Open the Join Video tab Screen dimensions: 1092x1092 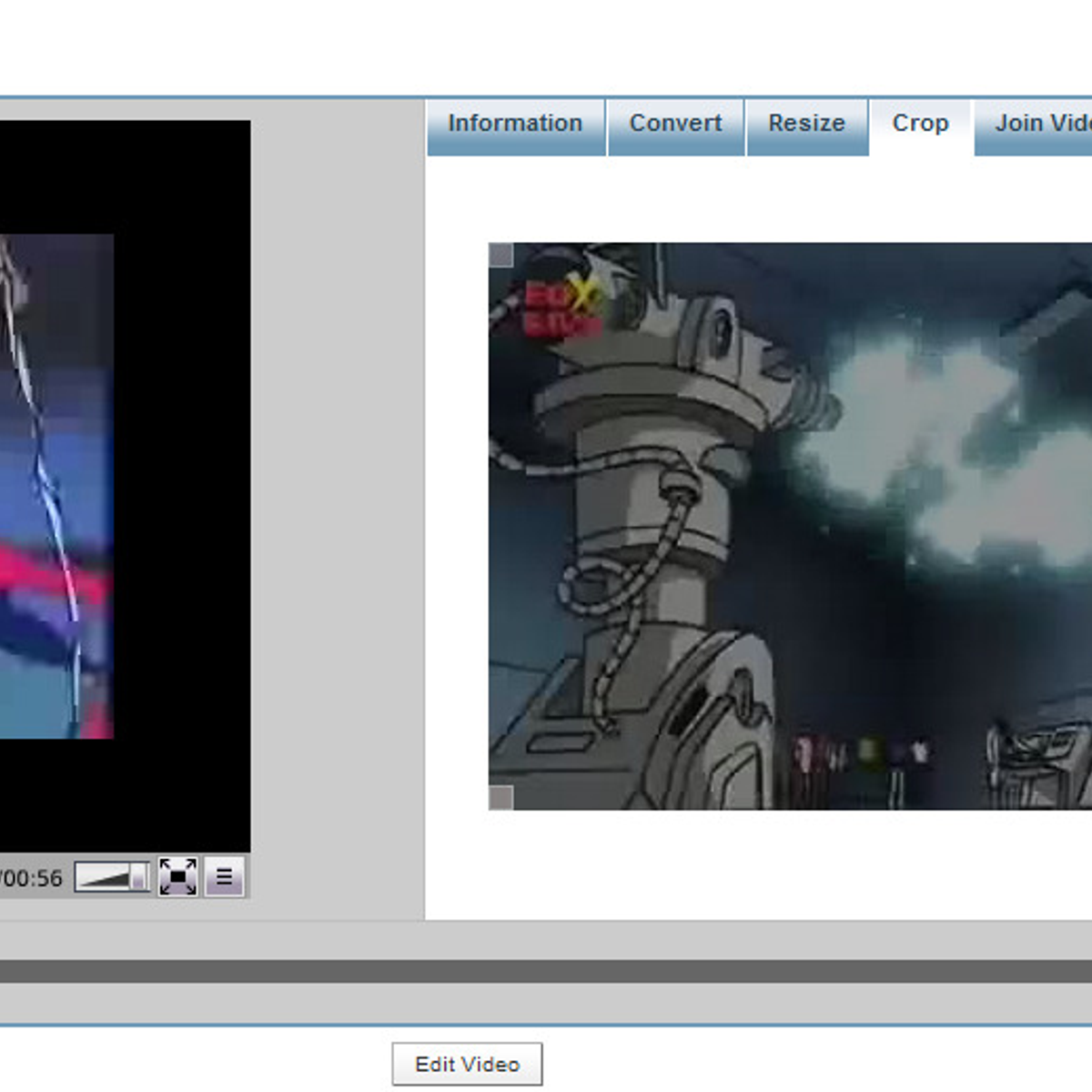tap(1034, 126)
